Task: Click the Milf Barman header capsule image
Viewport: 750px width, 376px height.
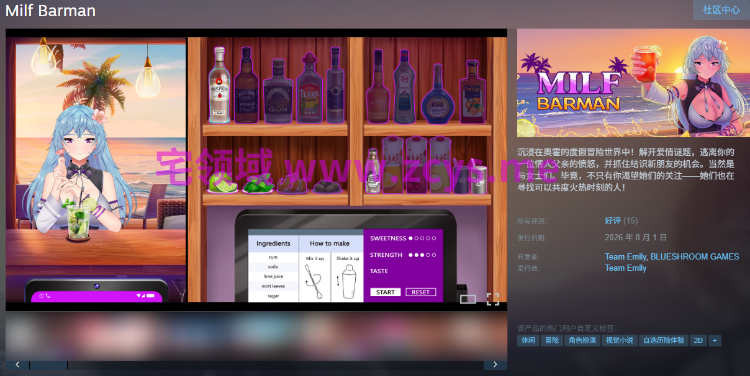Action: (633, 83)
